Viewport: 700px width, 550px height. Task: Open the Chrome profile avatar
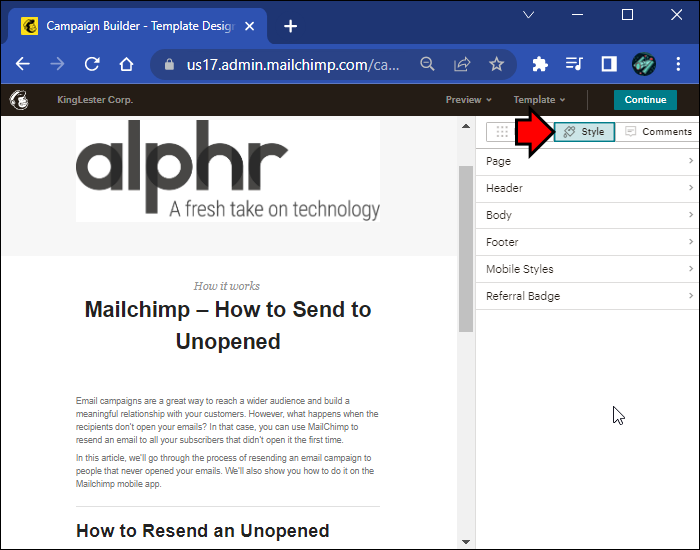(644, 64)
